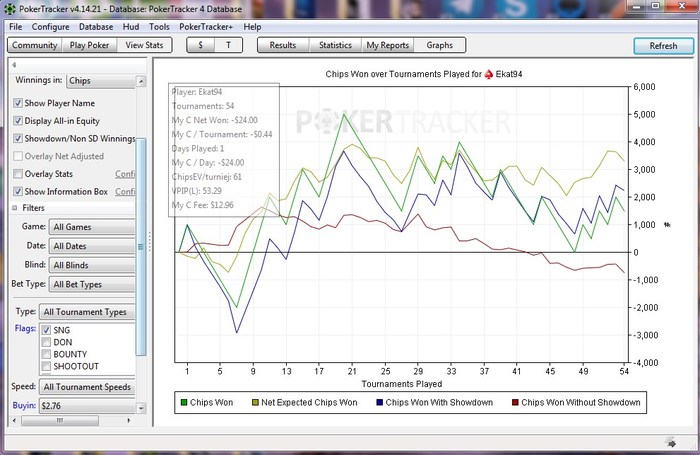Open the Configure menu
The image size is (700, 455).
[x=50, y=27]
